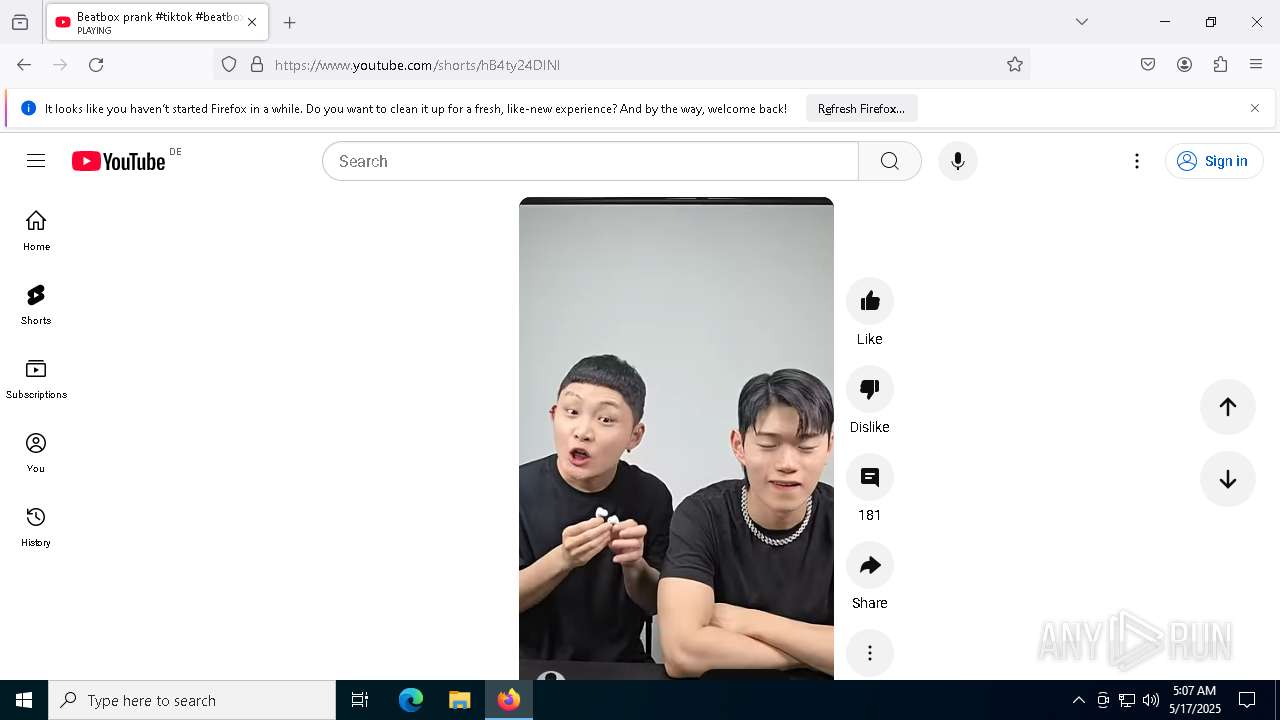Open a new Firefox tab
The height and width of the screenshot is (720, 1280).
[x=290, y=22]
